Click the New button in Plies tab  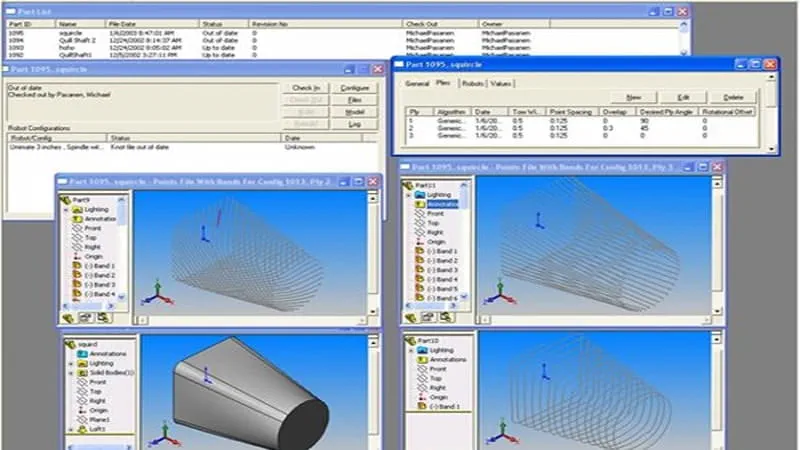pyautogui.click(x=633, y=97)
